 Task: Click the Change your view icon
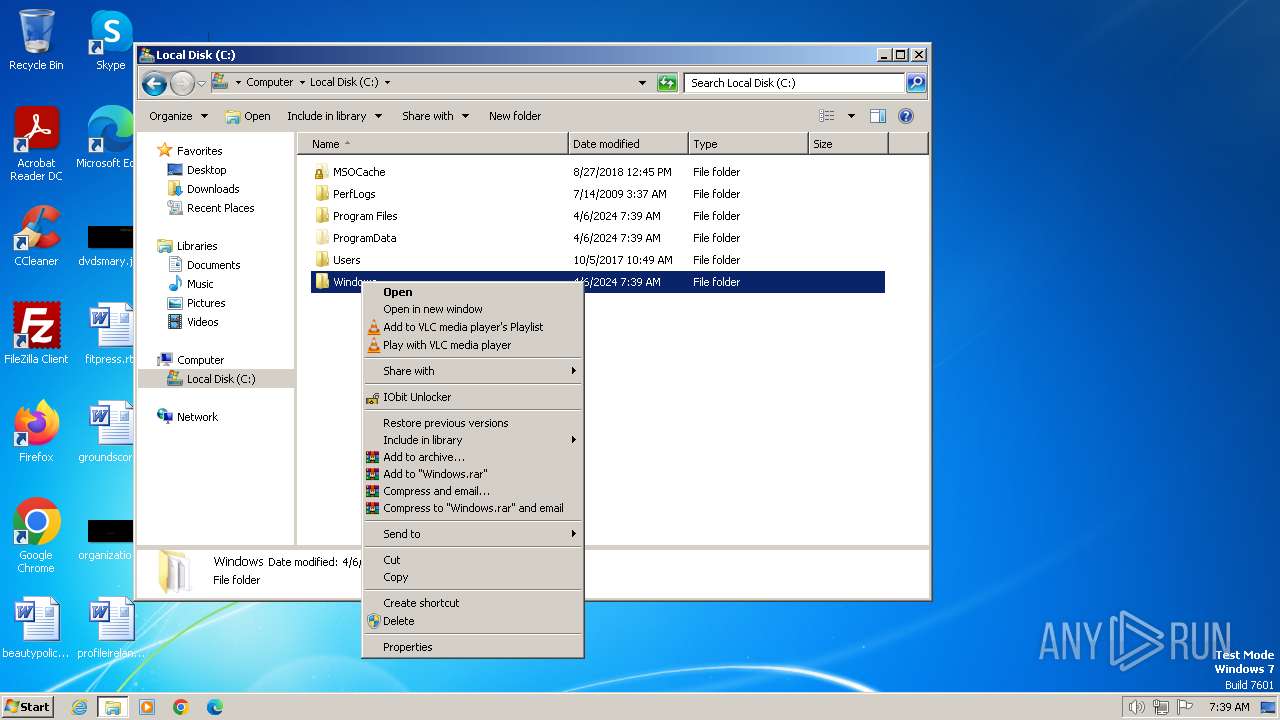pyautogui.click(x=827, y=116)
